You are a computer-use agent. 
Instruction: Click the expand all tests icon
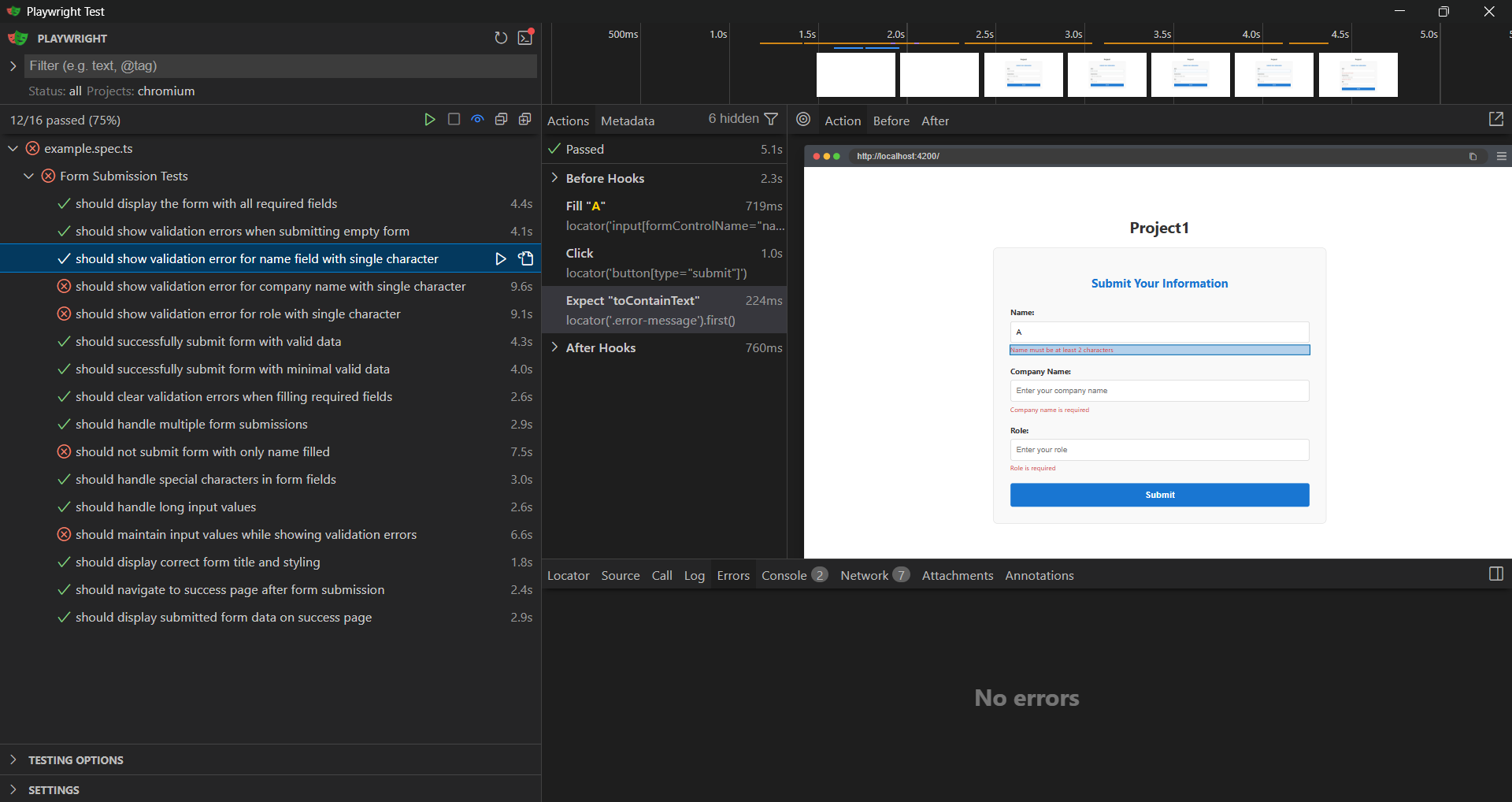tap(524, 120)
